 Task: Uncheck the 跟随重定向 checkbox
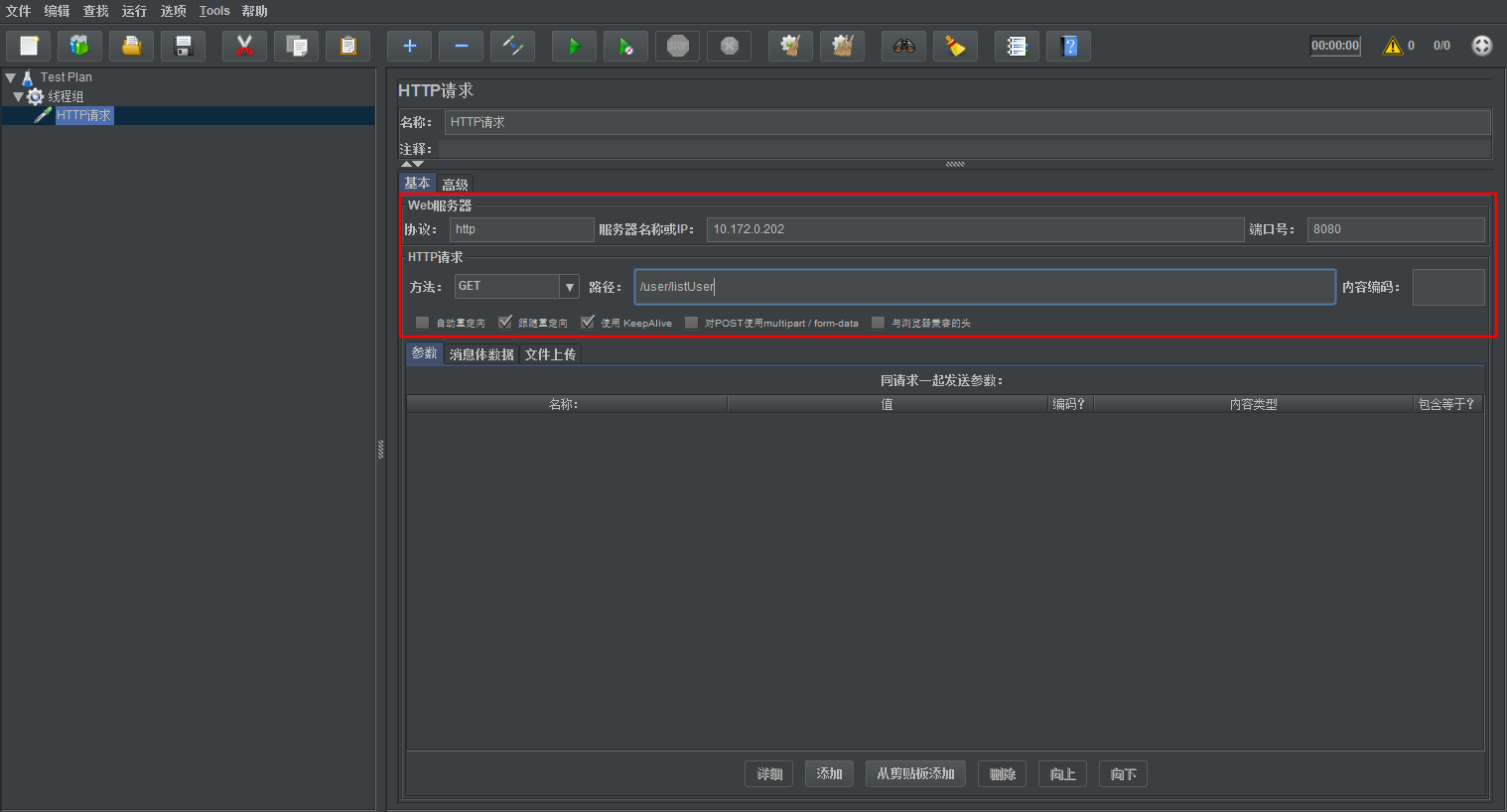[505, 323]
